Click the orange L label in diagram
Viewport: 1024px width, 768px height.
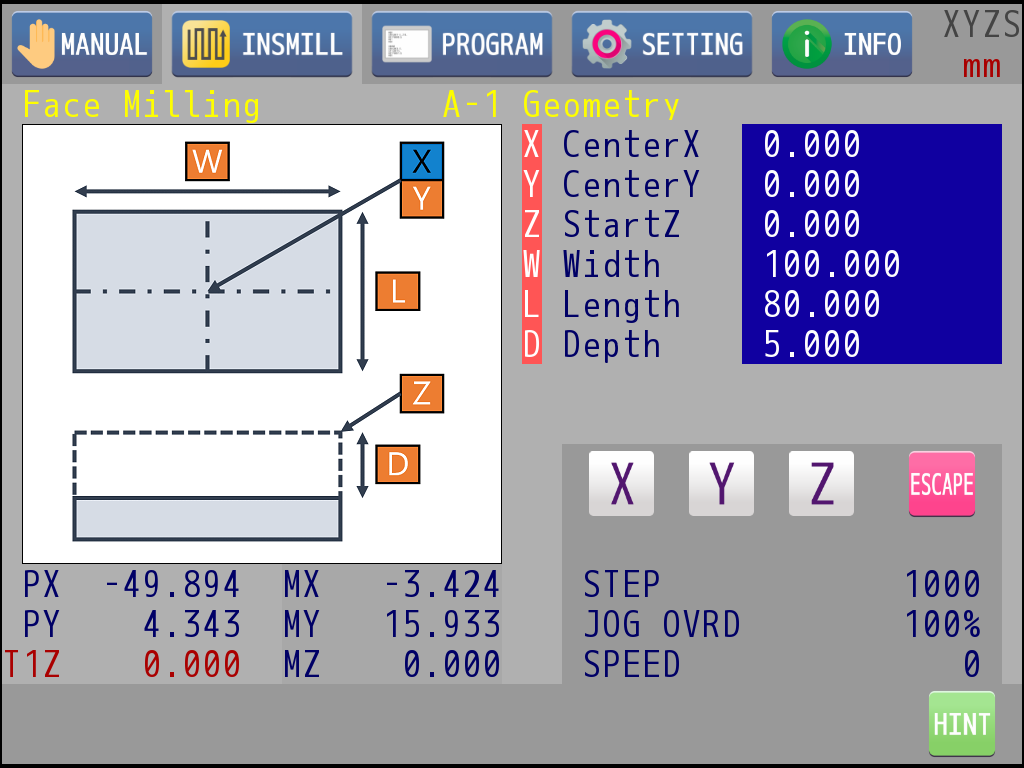coord(398,292)
